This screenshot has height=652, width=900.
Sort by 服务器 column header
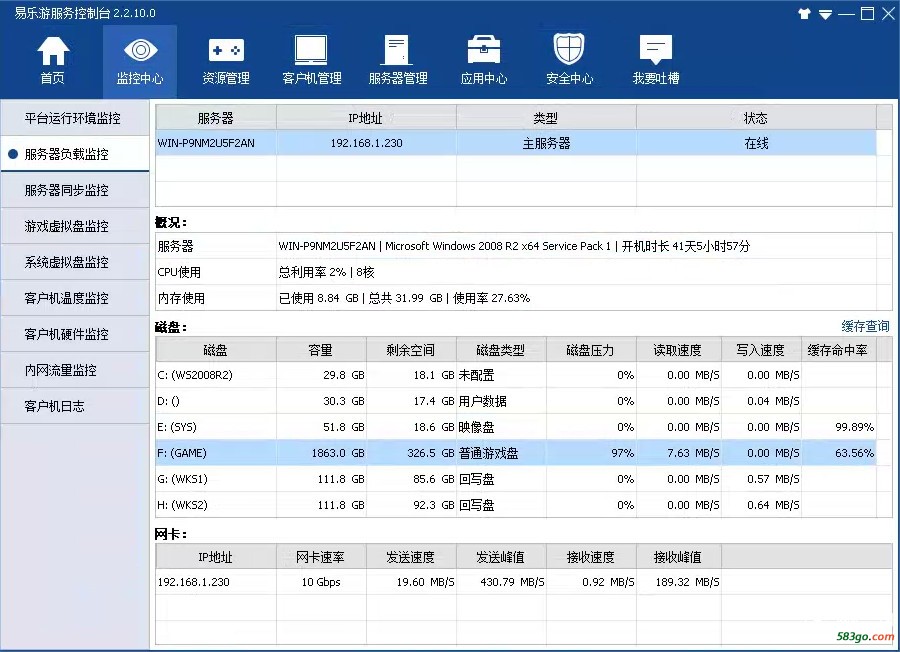(x=216, y=118)
